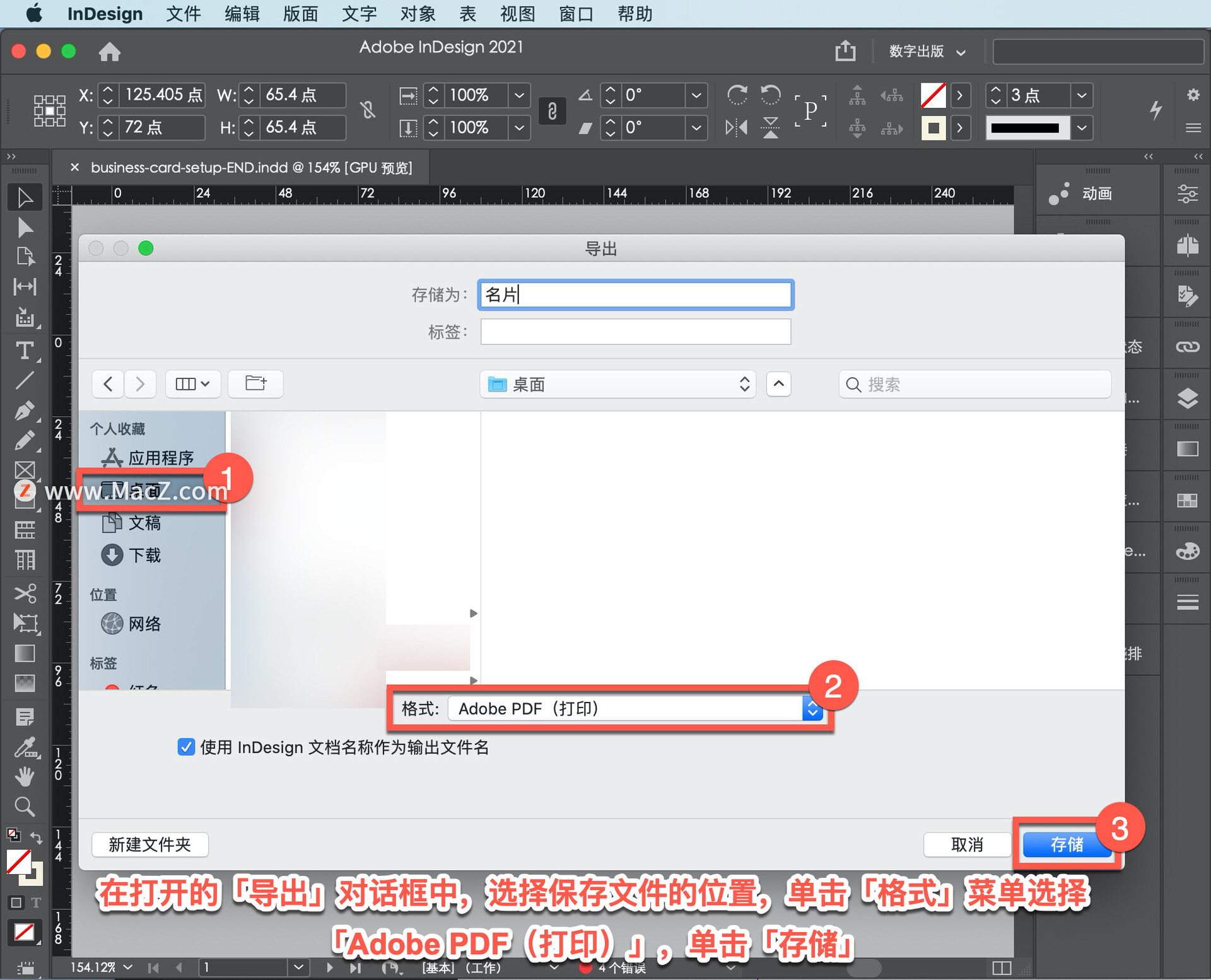Open the zoom level 154.12% dropdown
1211x980 pixels.
pyautogui.click(x=128, y=967)
